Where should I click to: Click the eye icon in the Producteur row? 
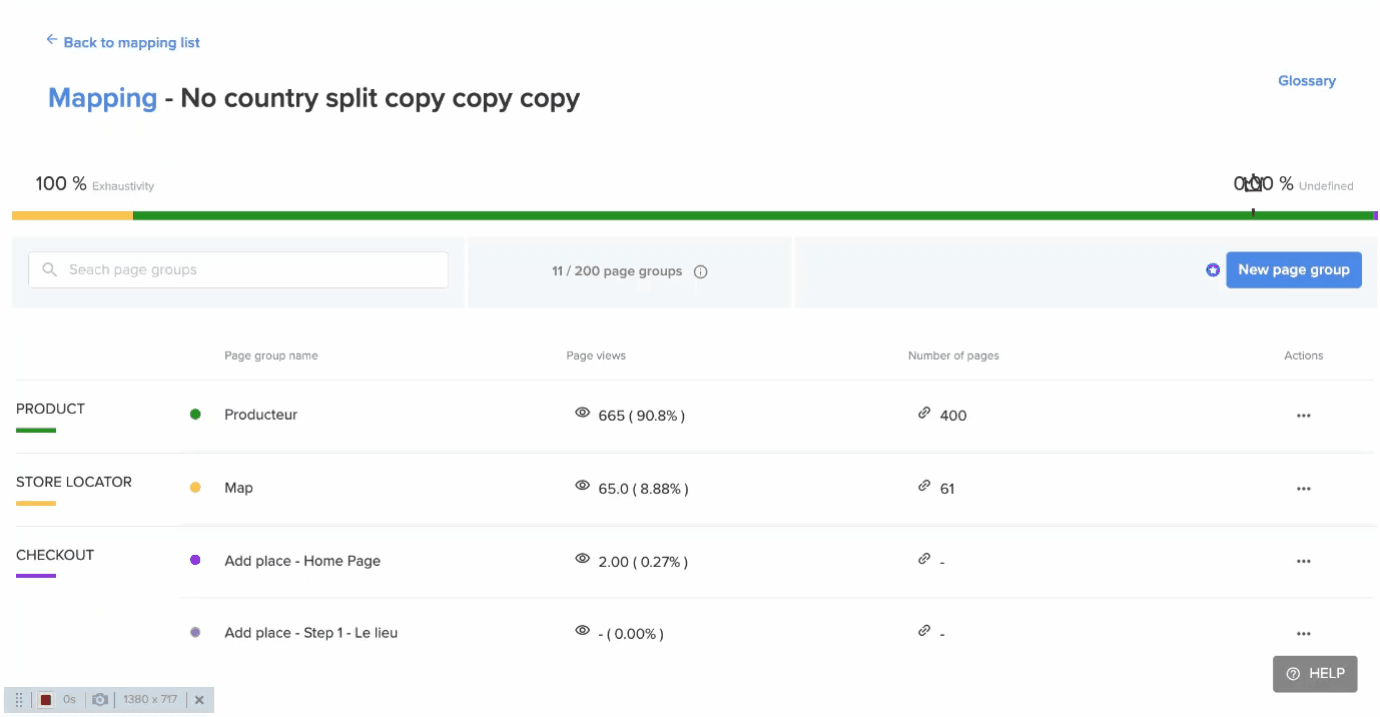point(583,413)
